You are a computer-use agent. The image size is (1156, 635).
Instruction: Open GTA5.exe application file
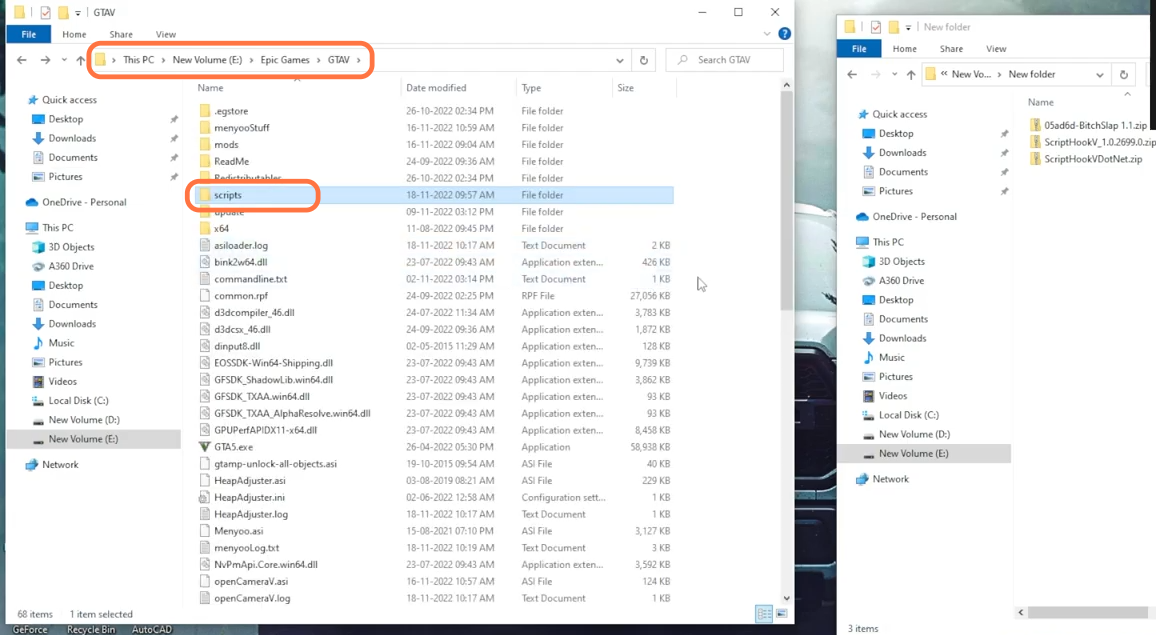tap(234, 447)
